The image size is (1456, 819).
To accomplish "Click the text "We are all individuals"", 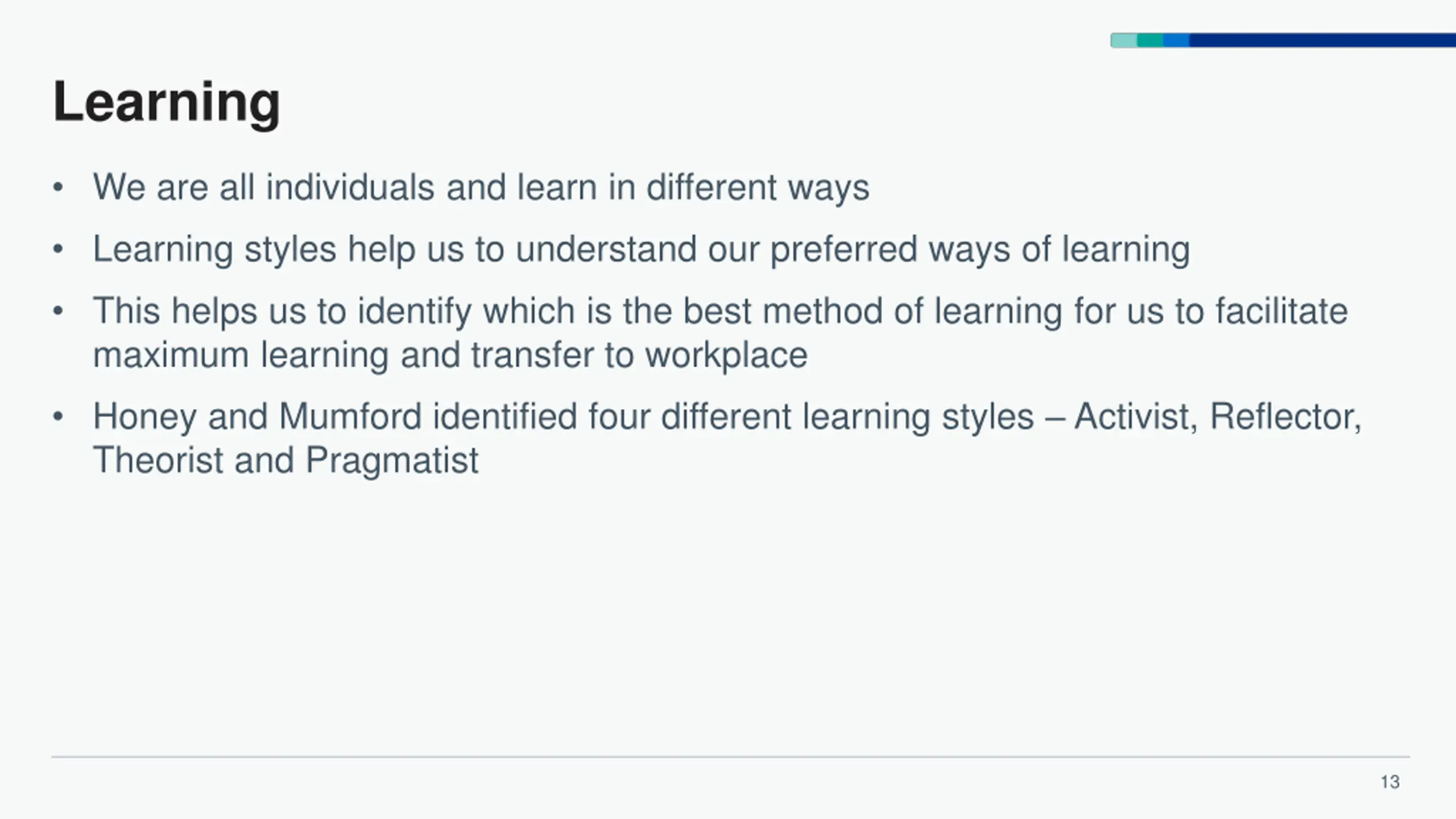I will (x=264, y=187).
